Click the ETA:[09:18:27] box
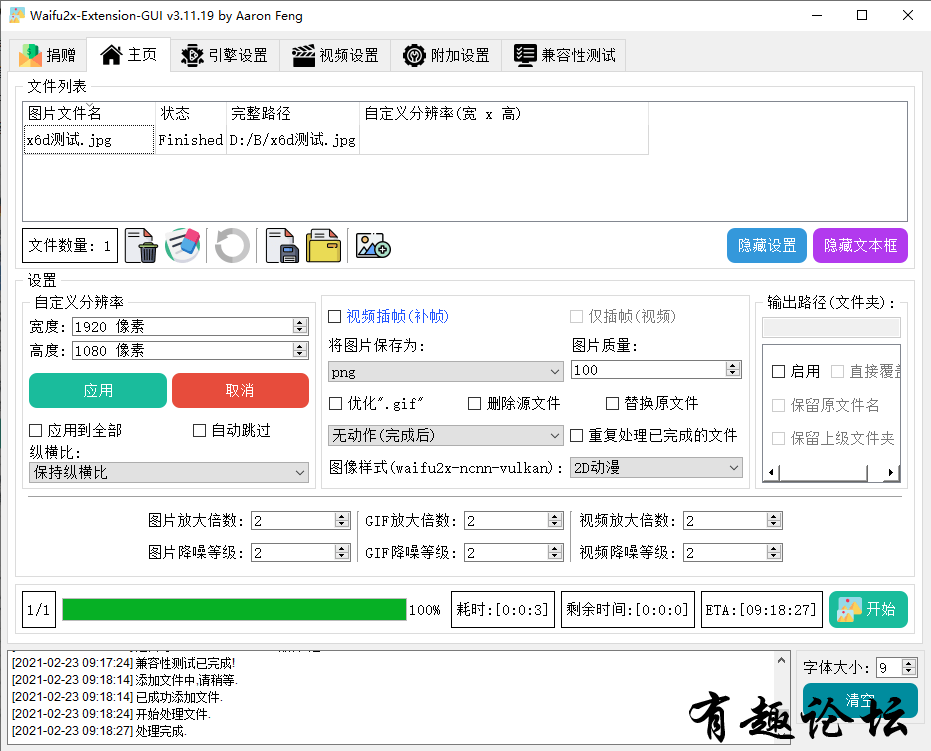 (761, 609)
